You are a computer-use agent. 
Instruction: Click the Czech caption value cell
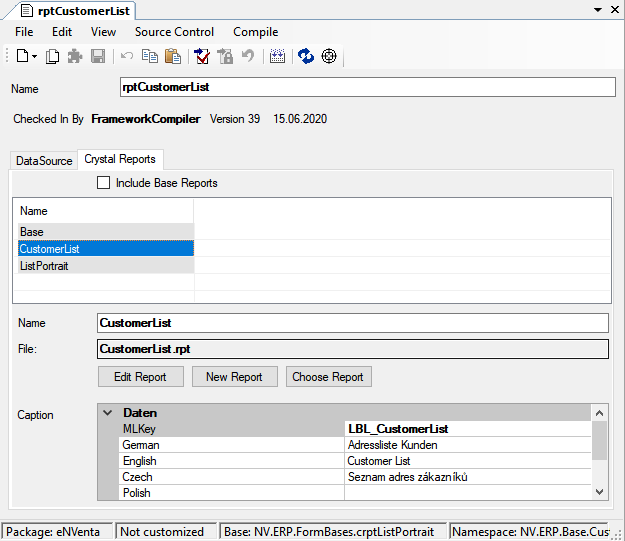(468, 477)
